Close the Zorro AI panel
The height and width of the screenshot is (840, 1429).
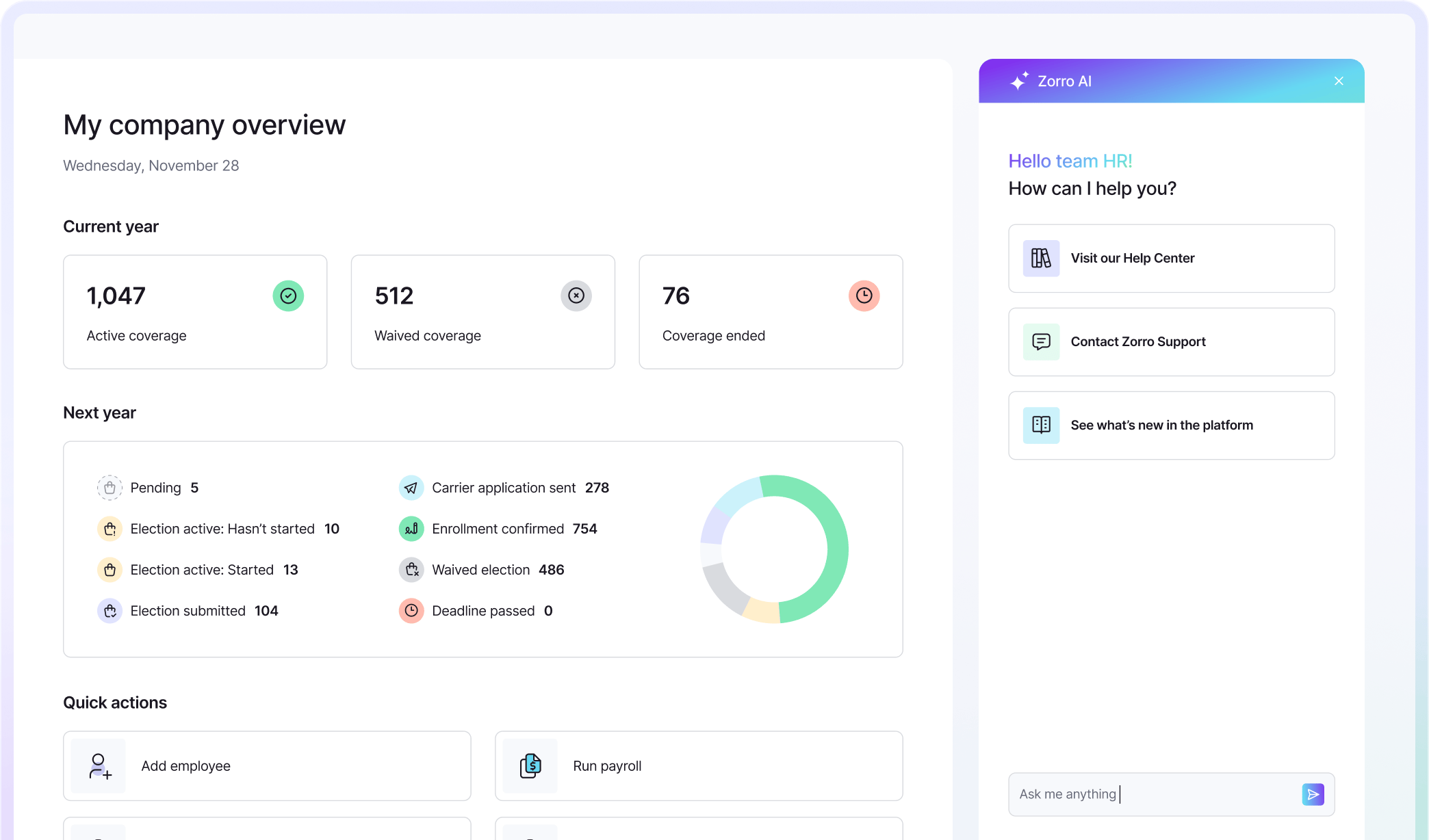coord(1339,81)
